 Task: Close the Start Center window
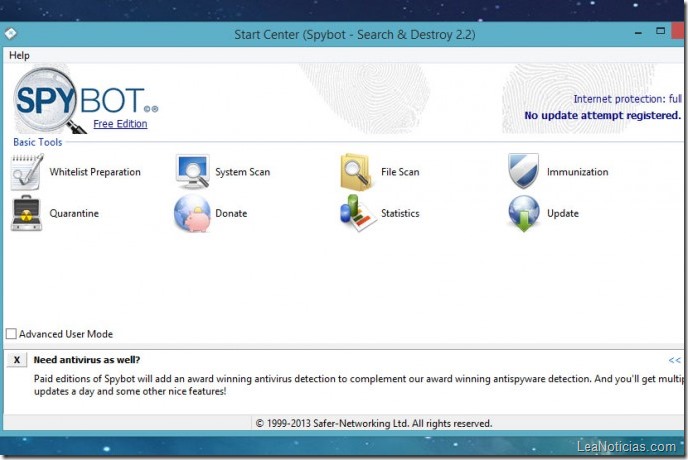tap(677, 32)
